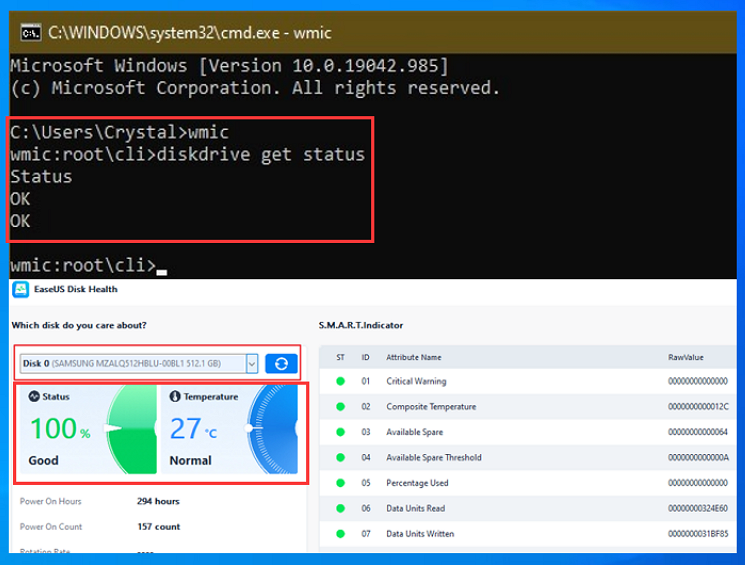Click green status dot for Composite Temperature
This screenshot has height=565, width=745.
click(x=340, y=407)
